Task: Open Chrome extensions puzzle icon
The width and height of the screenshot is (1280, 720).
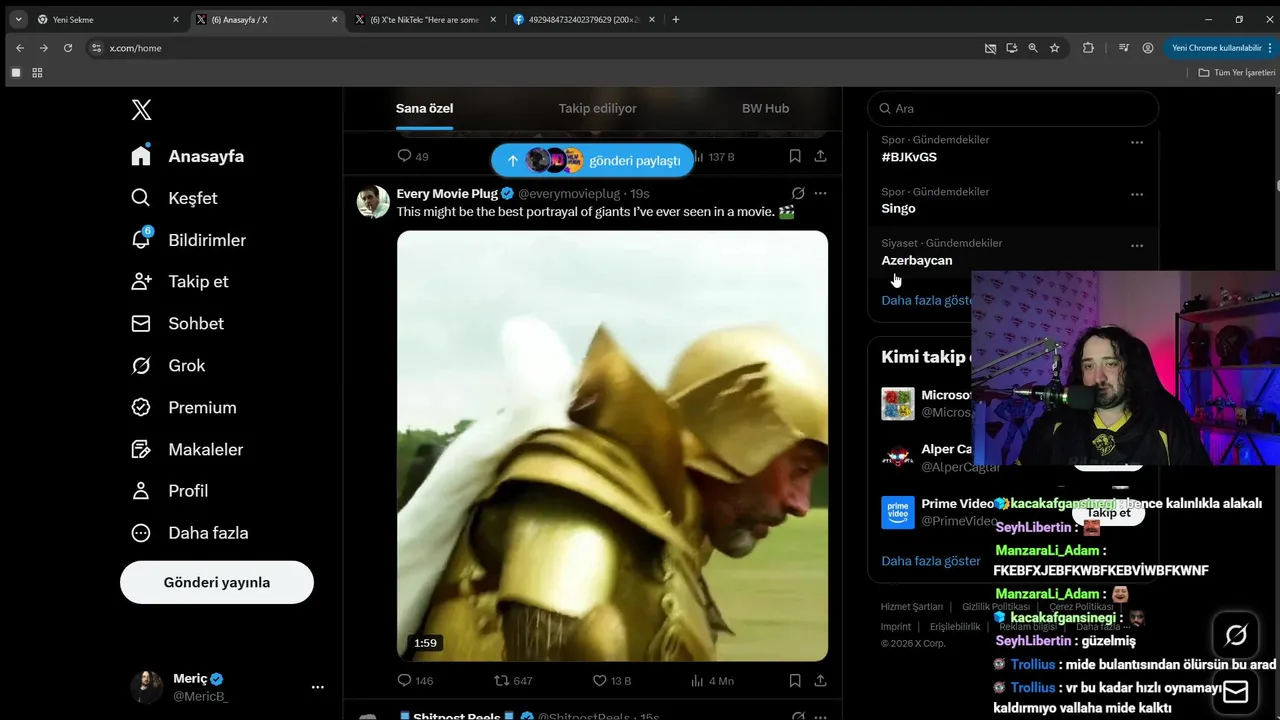Action: click(x=1088, y=48)
